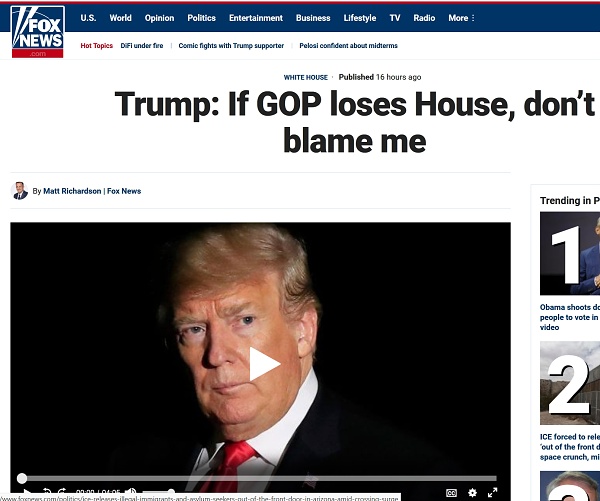The image size is (600, 501).
Task: Skip forward using the forward icon
Action: click(x=62, y=492)
